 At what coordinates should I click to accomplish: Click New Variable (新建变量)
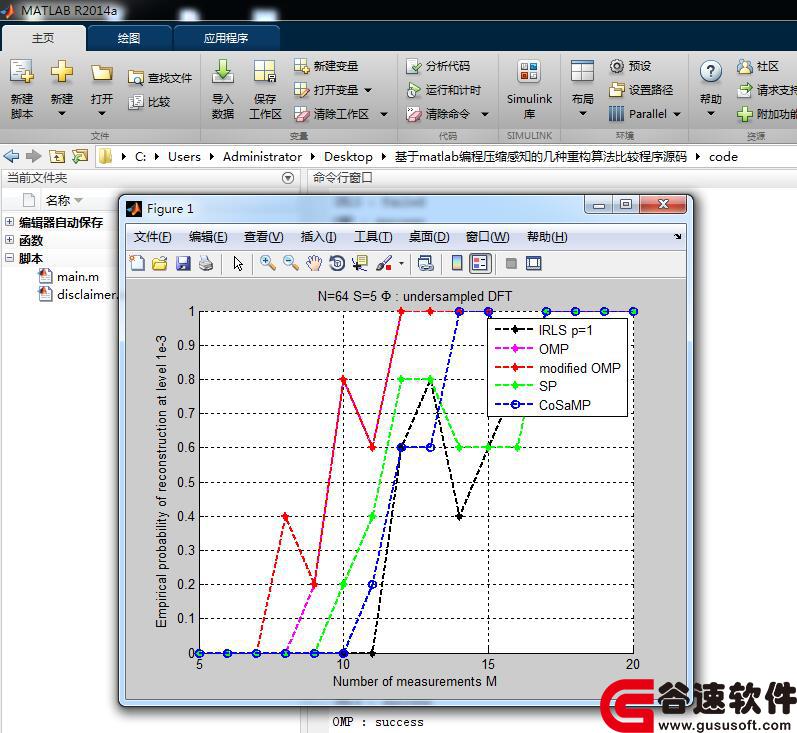326,66
